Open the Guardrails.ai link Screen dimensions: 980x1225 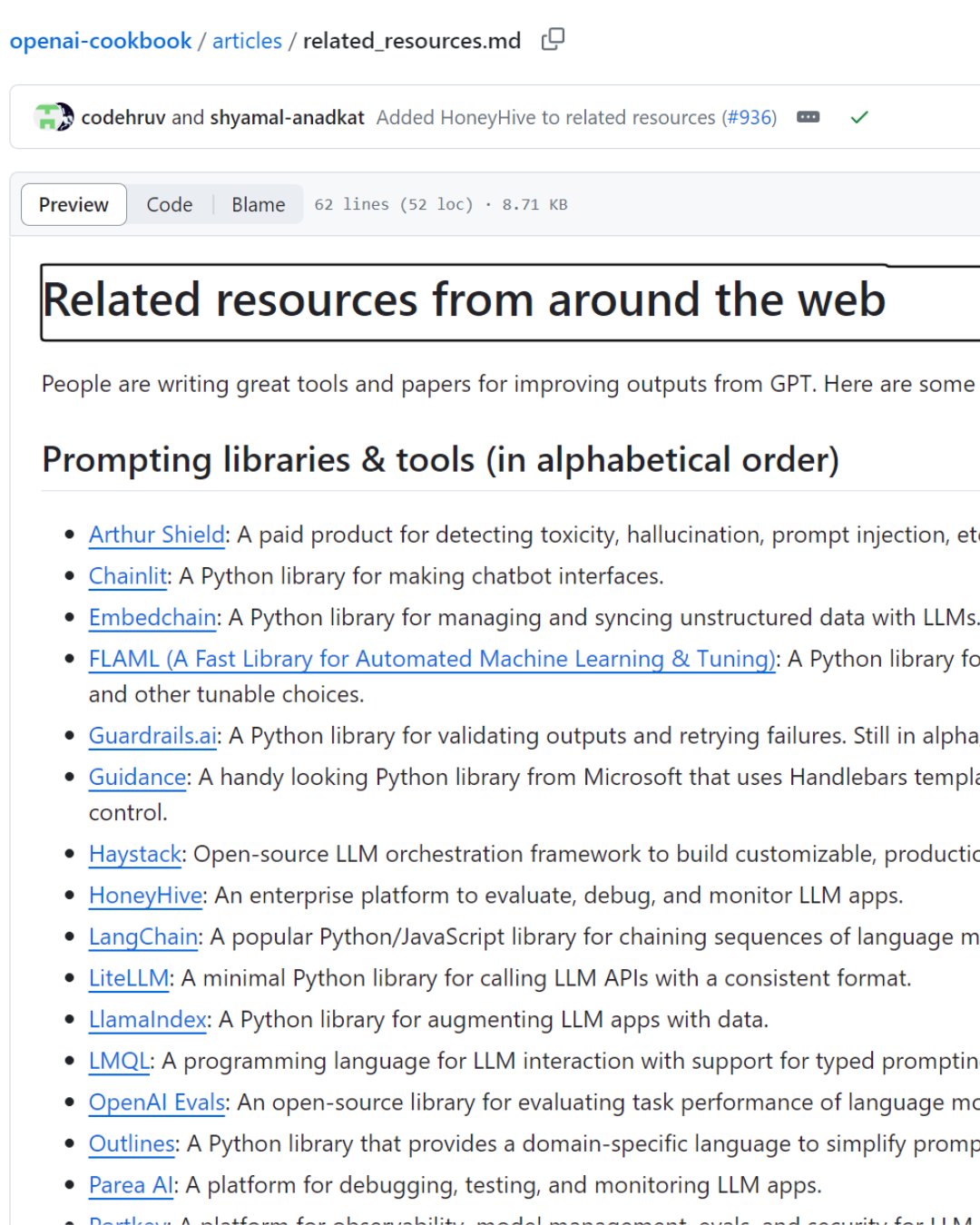click(153, 736)
